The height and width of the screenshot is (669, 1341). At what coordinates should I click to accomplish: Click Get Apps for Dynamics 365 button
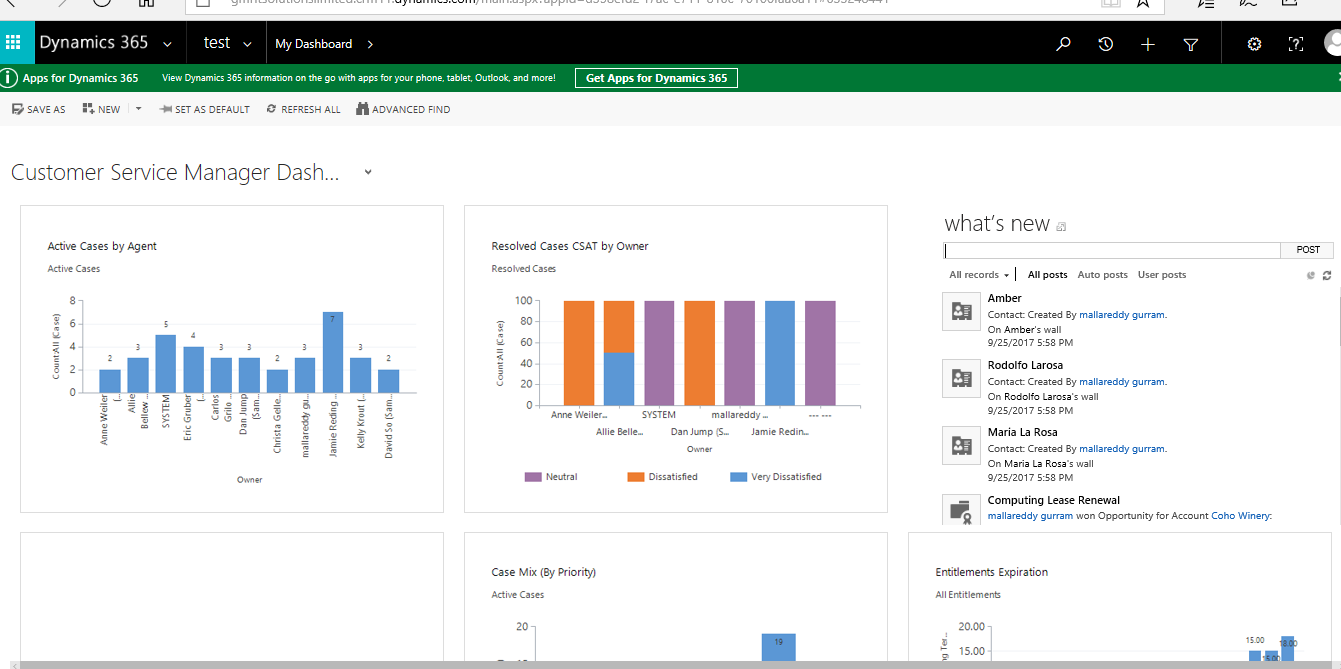pyautogui.click(x=656, y=78)
